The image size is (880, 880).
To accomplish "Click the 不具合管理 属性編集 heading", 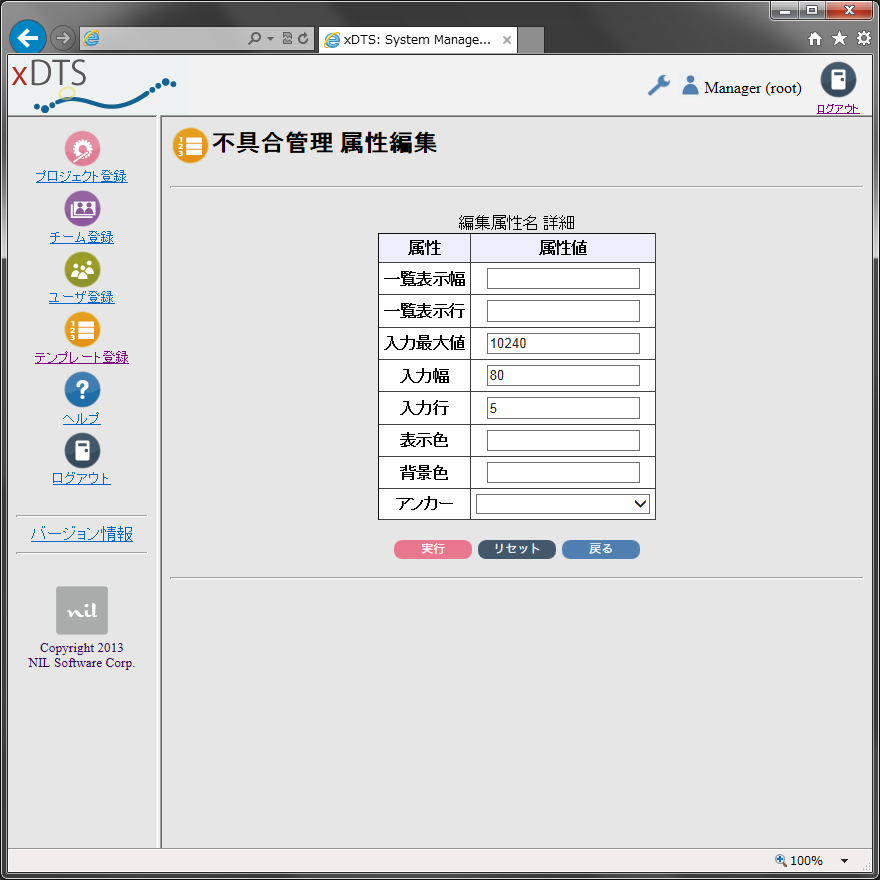I will (324, 143).
